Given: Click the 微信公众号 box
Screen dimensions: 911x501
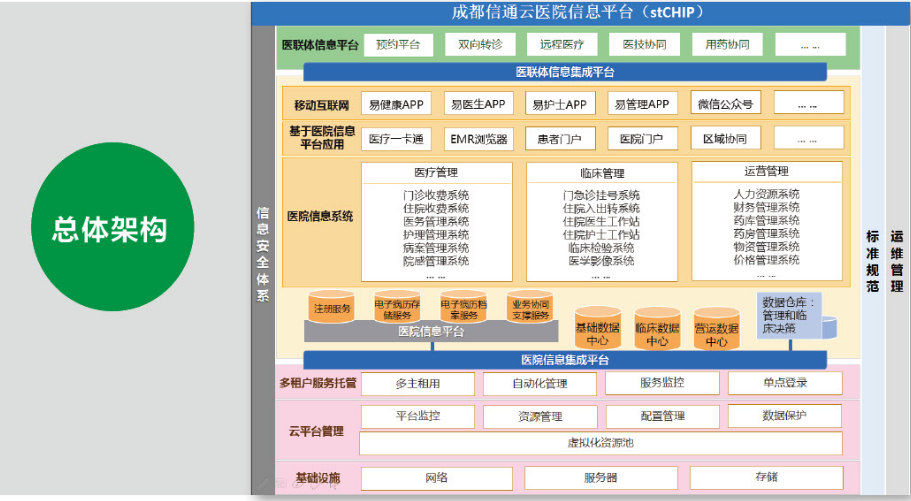Looking at the screenshot, I should click(725, 103).
